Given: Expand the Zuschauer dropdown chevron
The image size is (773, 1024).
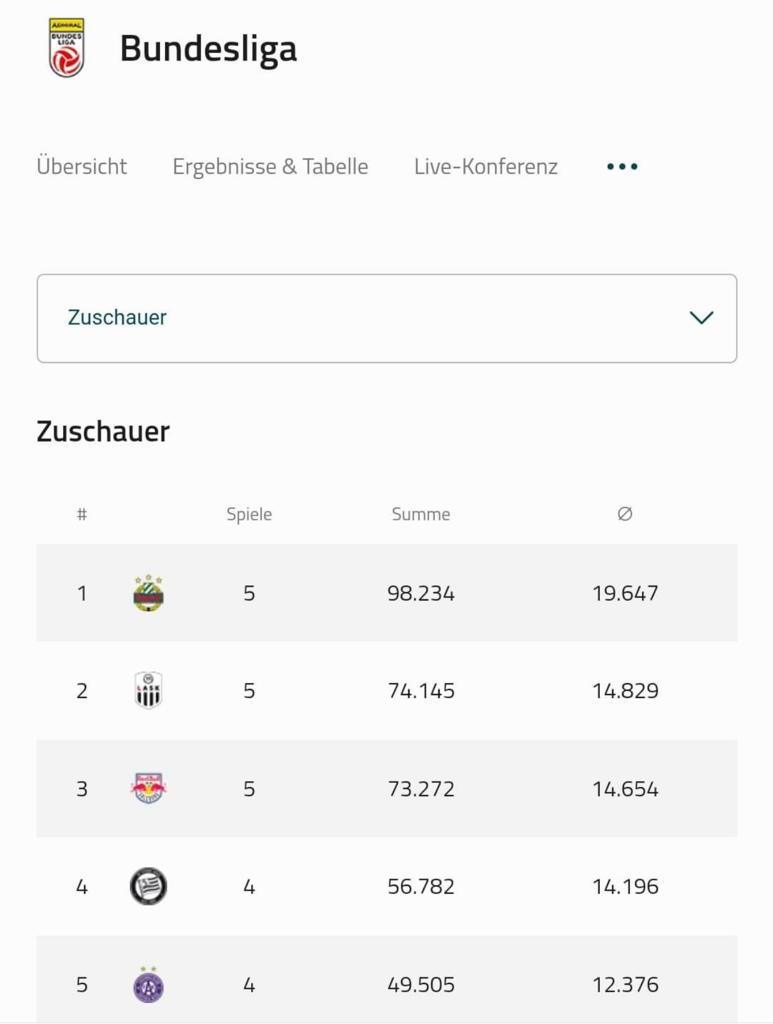Looking at the screenshot, I should (701, 318).
